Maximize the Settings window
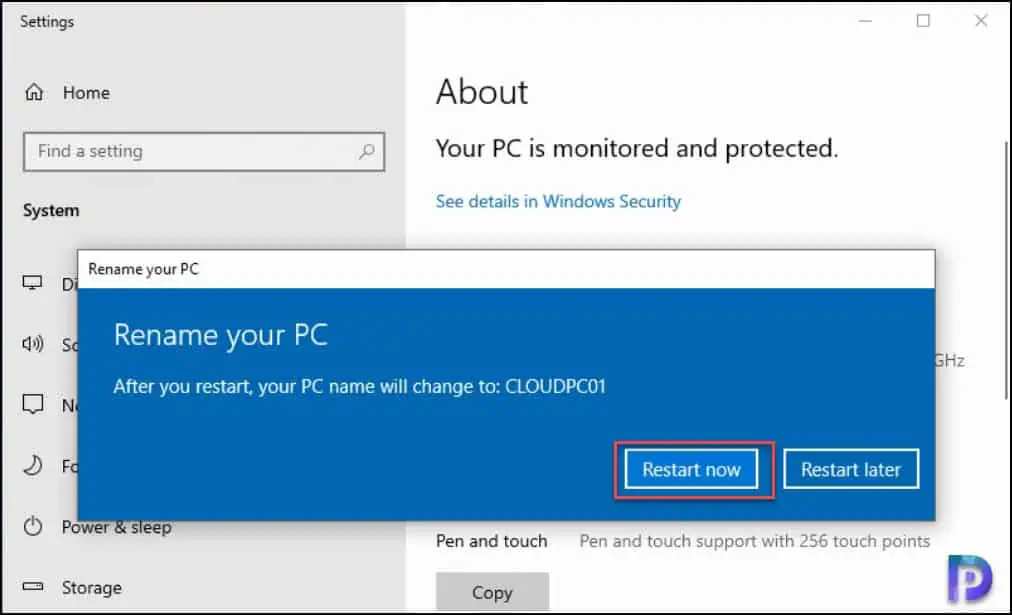Image resolution: width=1012 pixels, height=615 pixels. point(924,21)
